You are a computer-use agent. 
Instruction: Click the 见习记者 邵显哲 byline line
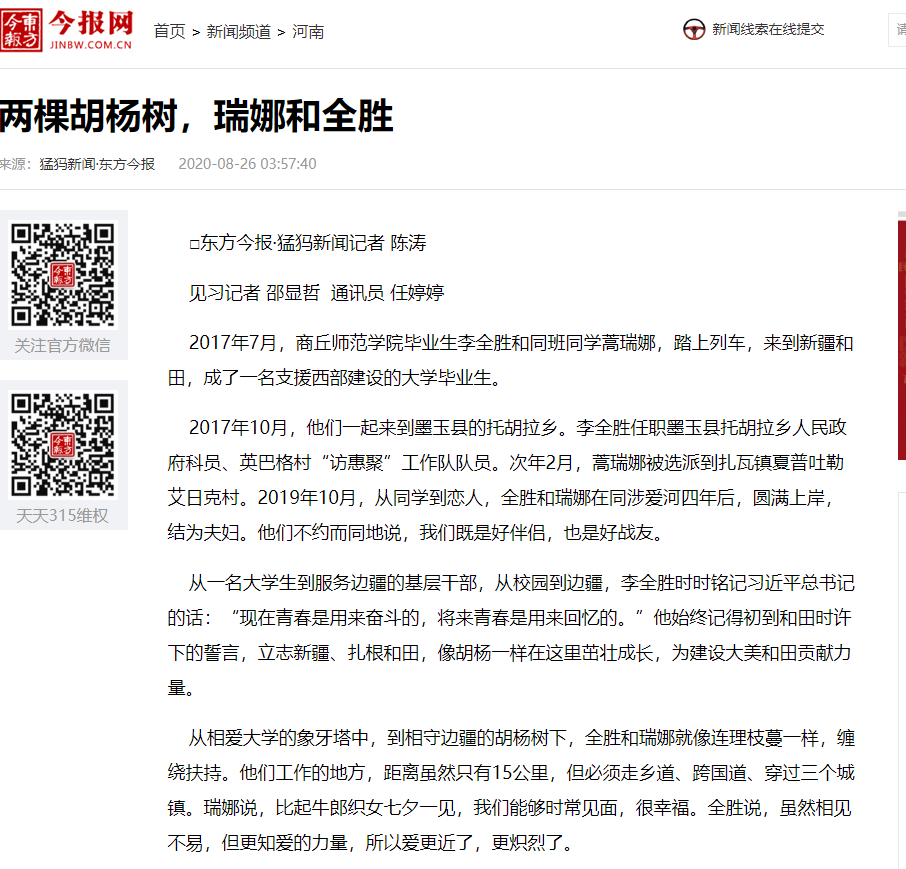tap(316, 293)
